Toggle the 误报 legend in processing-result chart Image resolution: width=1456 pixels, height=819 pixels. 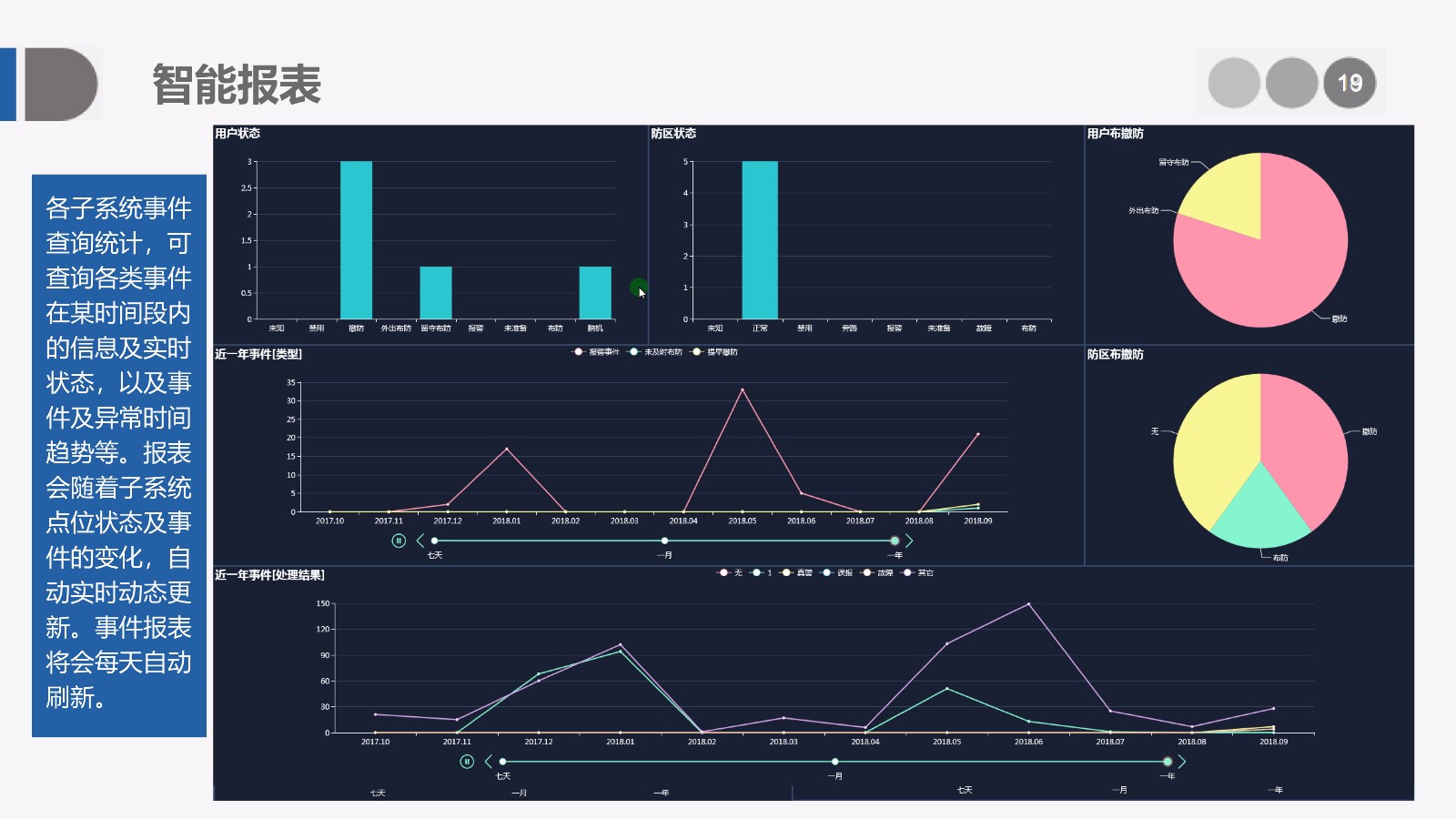click(837, 573)
